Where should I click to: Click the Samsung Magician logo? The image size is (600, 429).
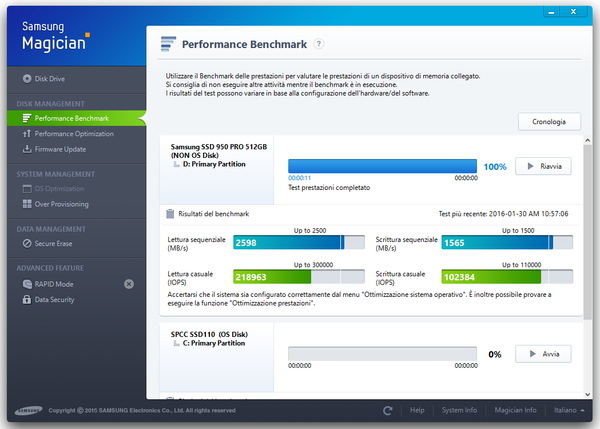click(x=55, y=37)
